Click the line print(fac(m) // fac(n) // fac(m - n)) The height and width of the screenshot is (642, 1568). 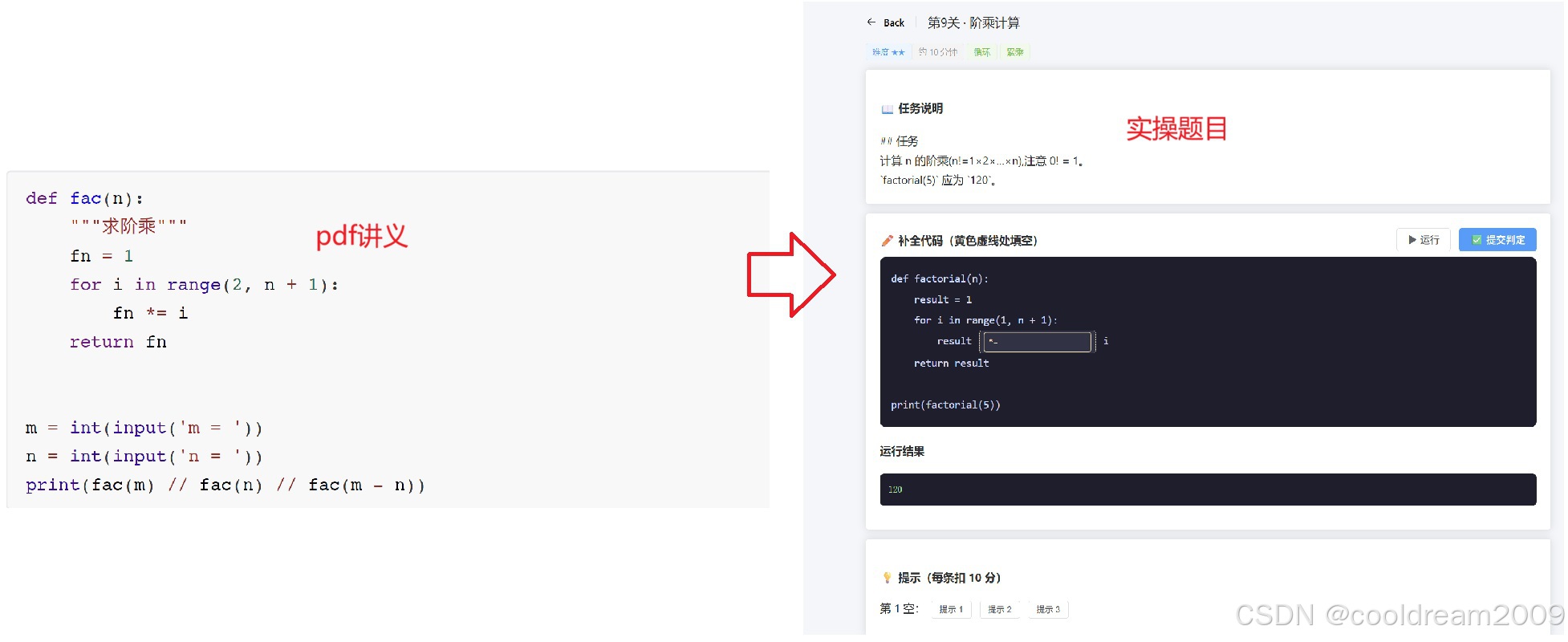[225, 485]
